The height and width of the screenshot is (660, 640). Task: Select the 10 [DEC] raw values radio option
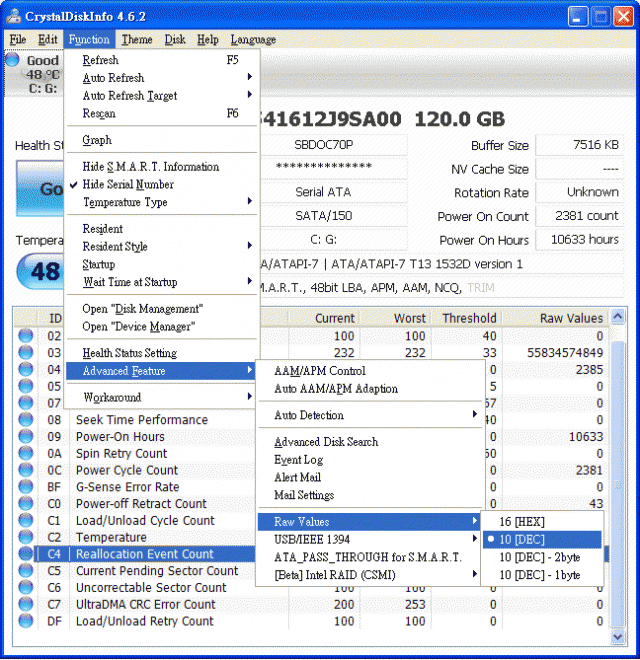click(x=541, y=540)
